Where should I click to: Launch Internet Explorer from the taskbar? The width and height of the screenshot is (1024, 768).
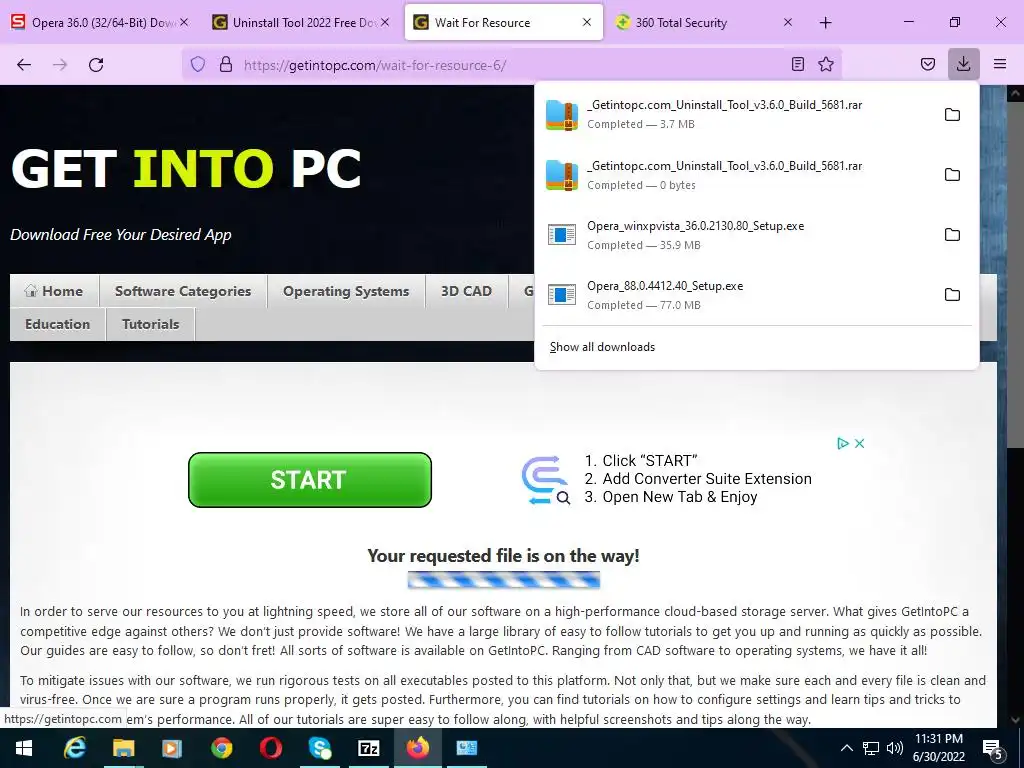pyautogui.click(x=74, y=748)
